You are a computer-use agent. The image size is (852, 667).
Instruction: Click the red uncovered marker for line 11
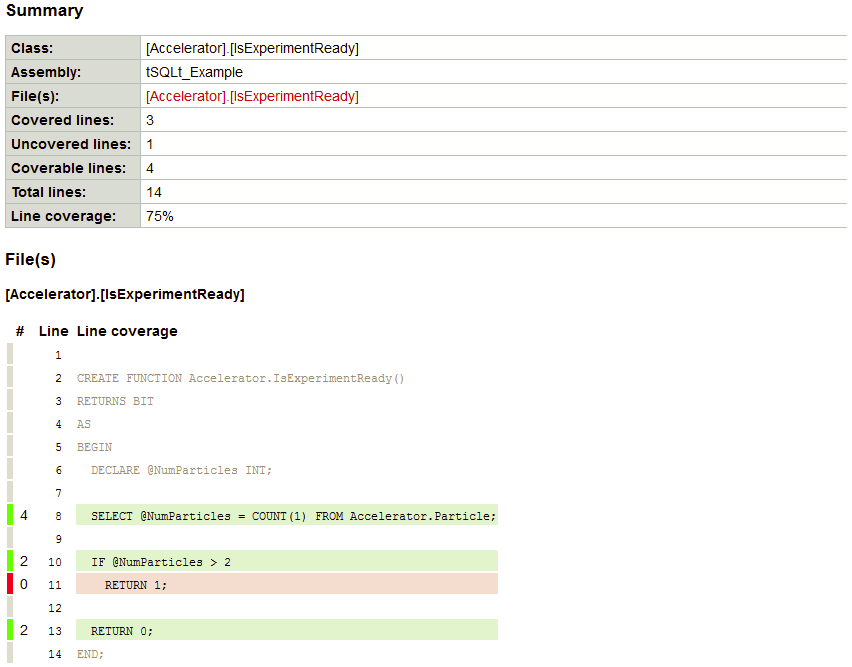[10, 584]
